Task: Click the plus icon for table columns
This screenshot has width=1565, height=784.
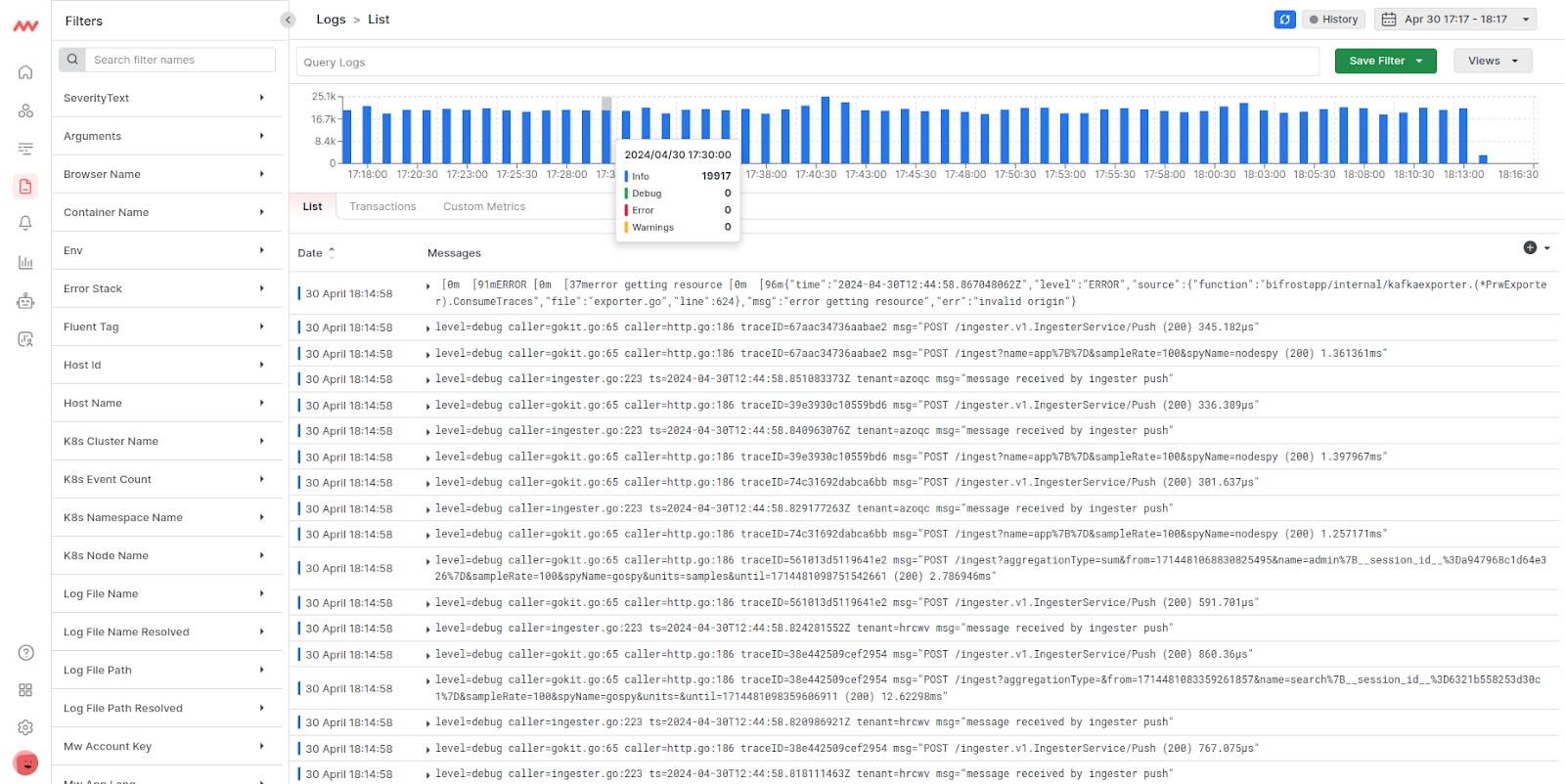Action: point(1530,247)
